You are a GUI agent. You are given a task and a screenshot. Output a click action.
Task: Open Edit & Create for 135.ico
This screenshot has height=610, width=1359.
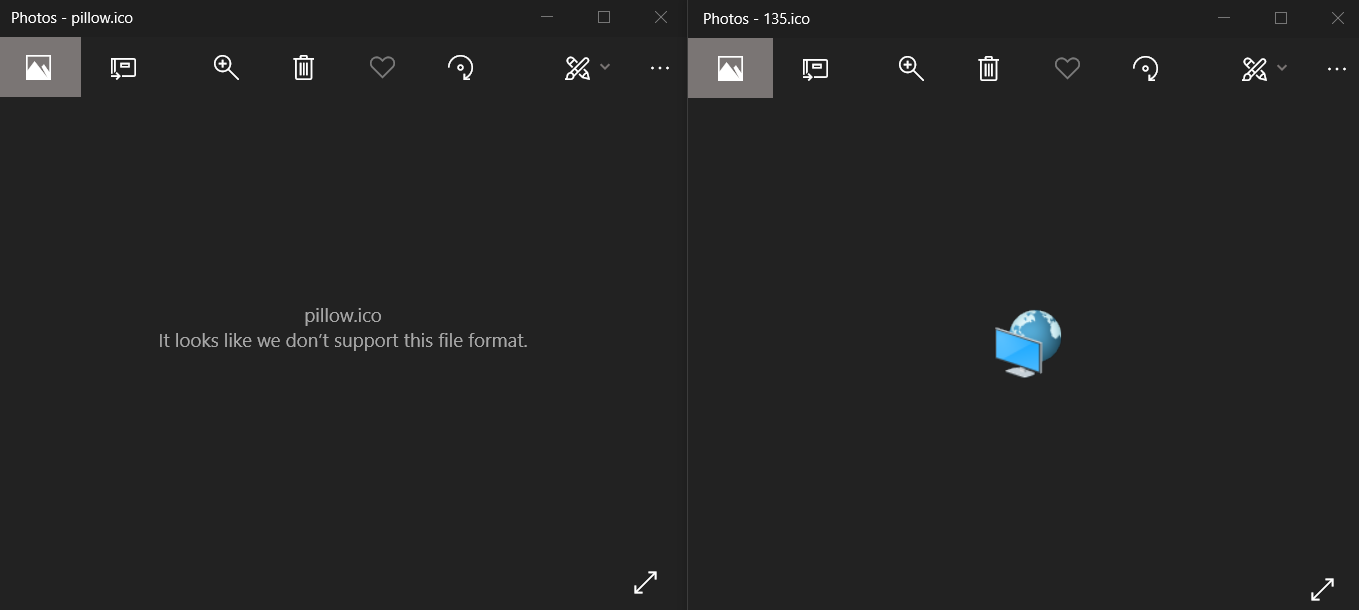[1255, 68]
